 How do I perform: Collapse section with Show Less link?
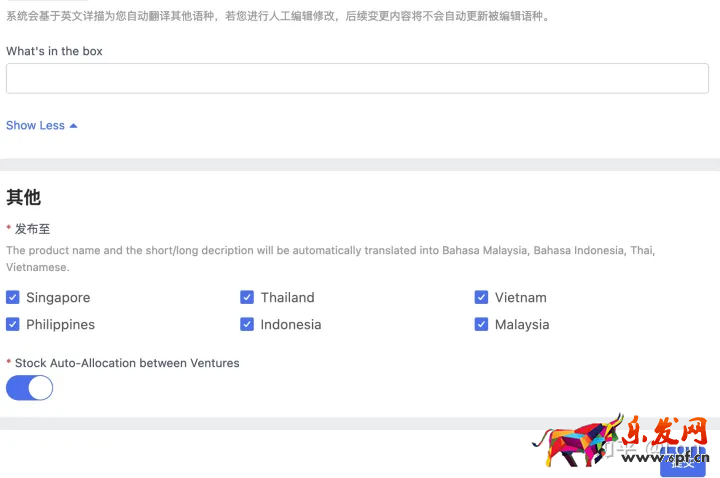(x=35, y=125)
